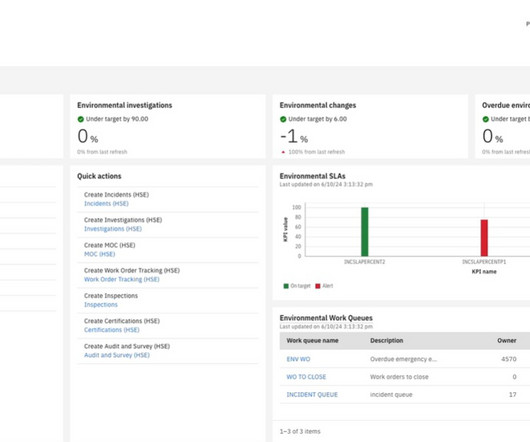The width and height of the screenshot is (530, 442).
Task: Click the green status icon under Overdue card
Action: coord(485,119)
